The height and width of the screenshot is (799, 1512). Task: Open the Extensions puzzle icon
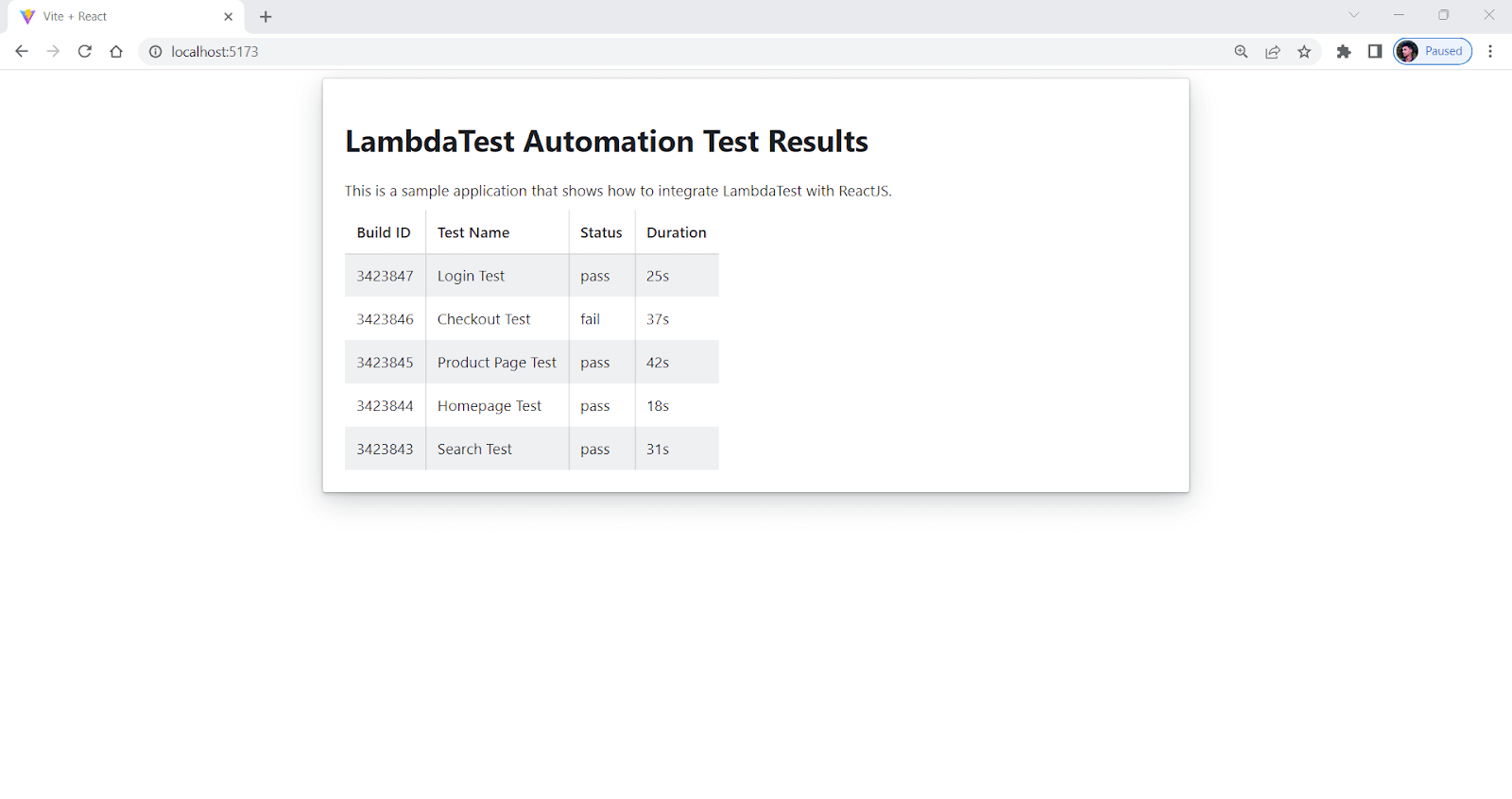tap(1344, 52)
